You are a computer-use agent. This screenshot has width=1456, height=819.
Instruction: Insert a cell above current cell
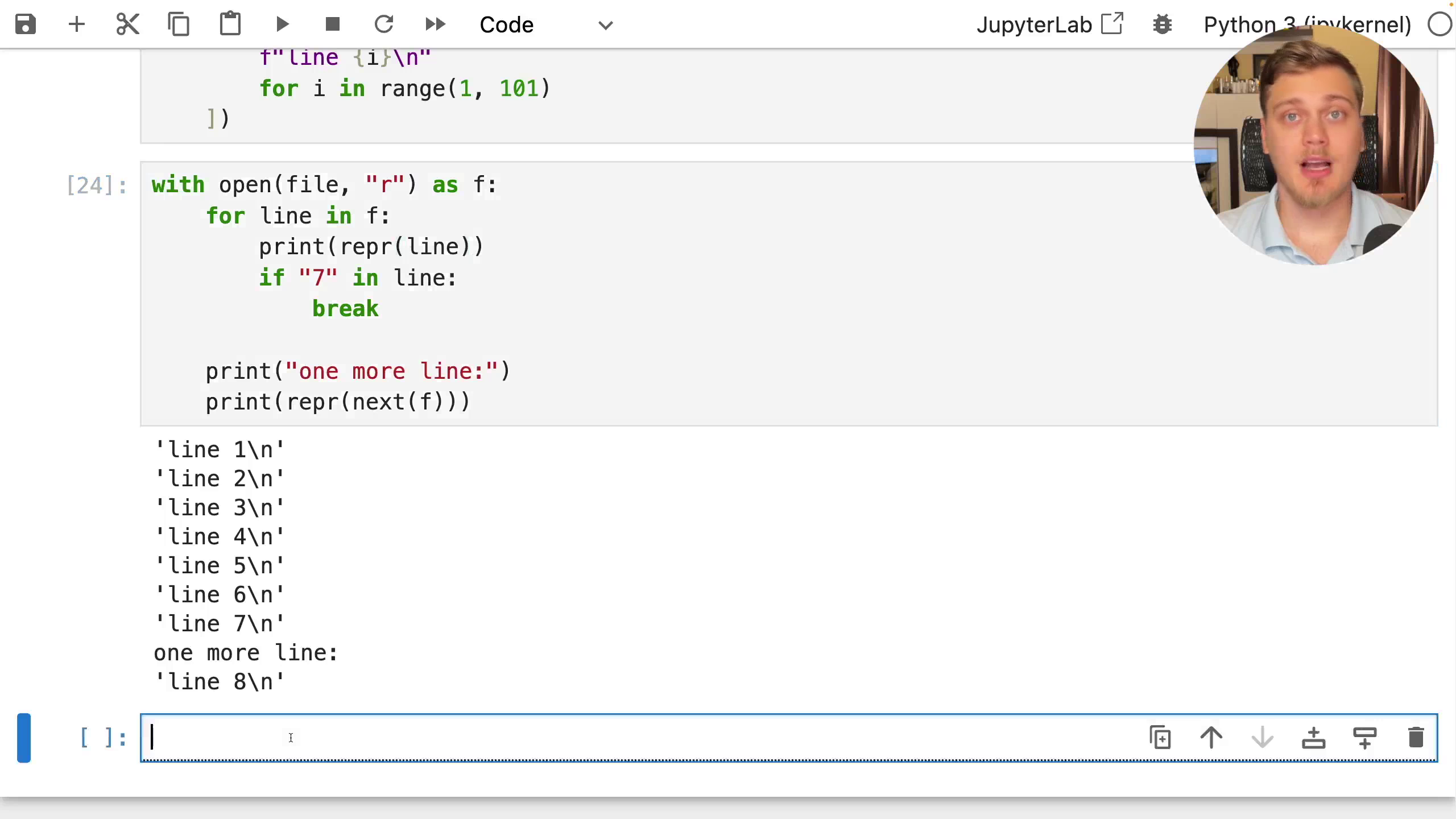(1314, 737)
